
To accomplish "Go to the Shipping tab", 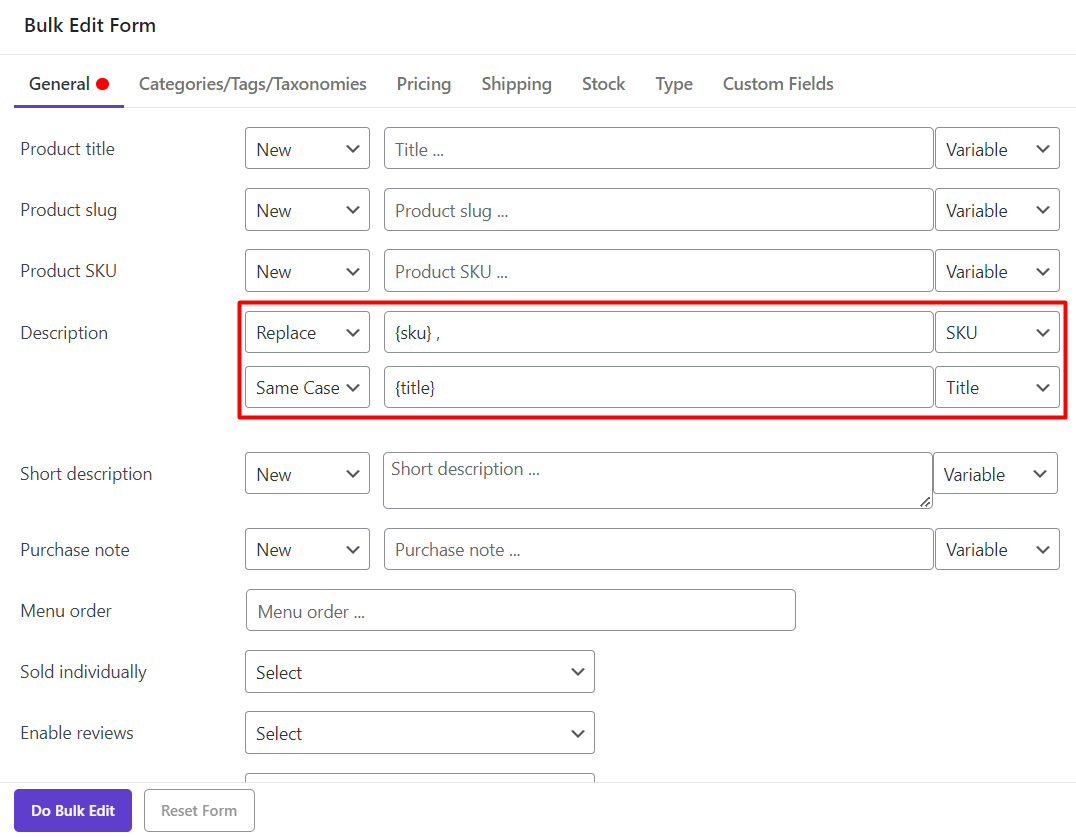I will [x=516, y=84].
